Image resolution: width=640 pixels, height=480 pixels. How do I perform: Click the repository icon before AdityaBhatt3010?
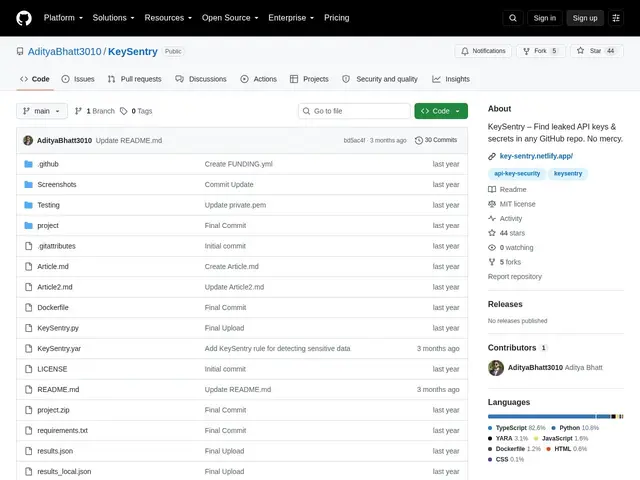(x=20, y=51)
